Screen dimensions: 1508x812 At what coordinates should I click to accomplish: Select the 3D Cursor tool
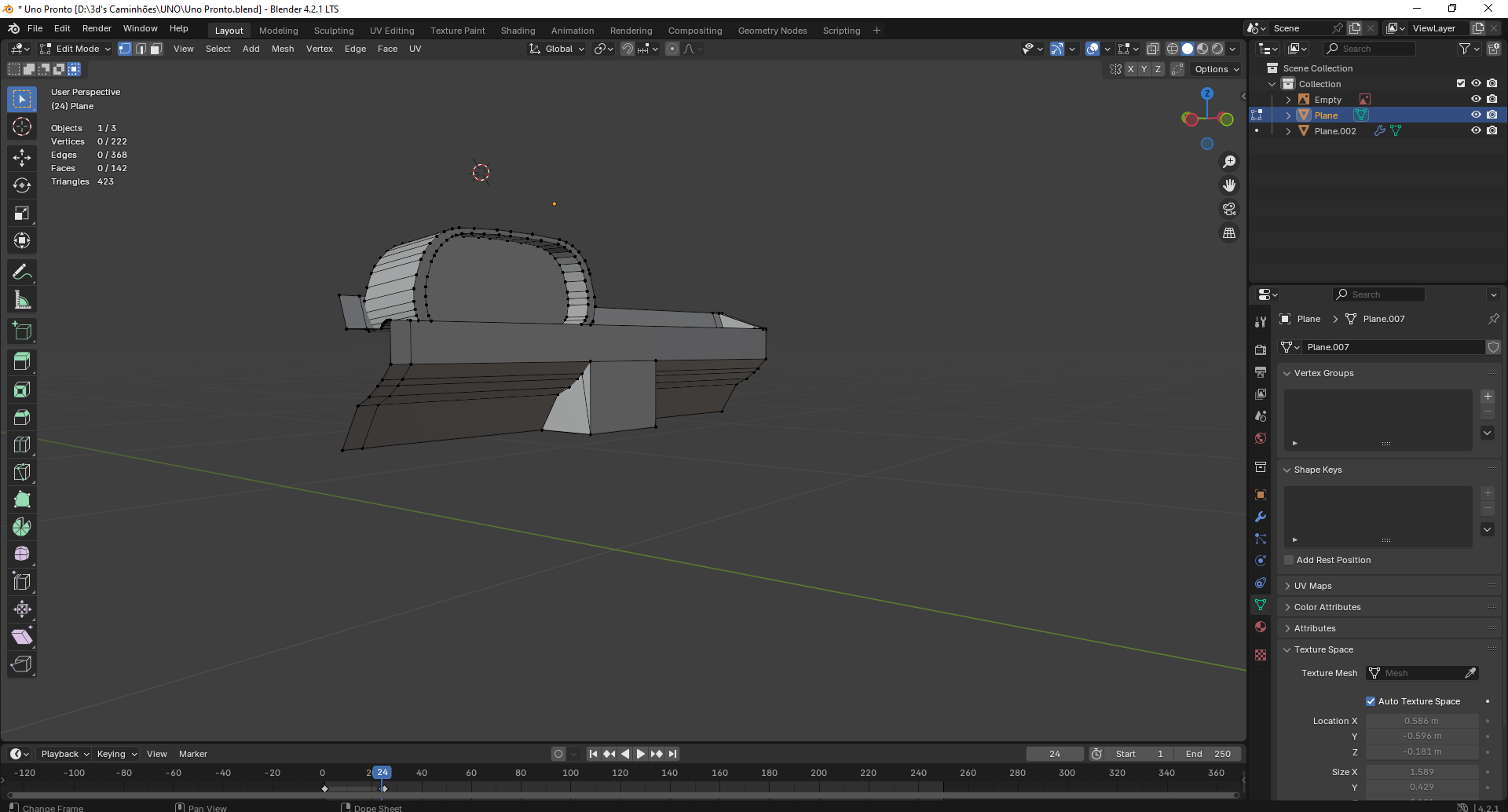(22, 126)
